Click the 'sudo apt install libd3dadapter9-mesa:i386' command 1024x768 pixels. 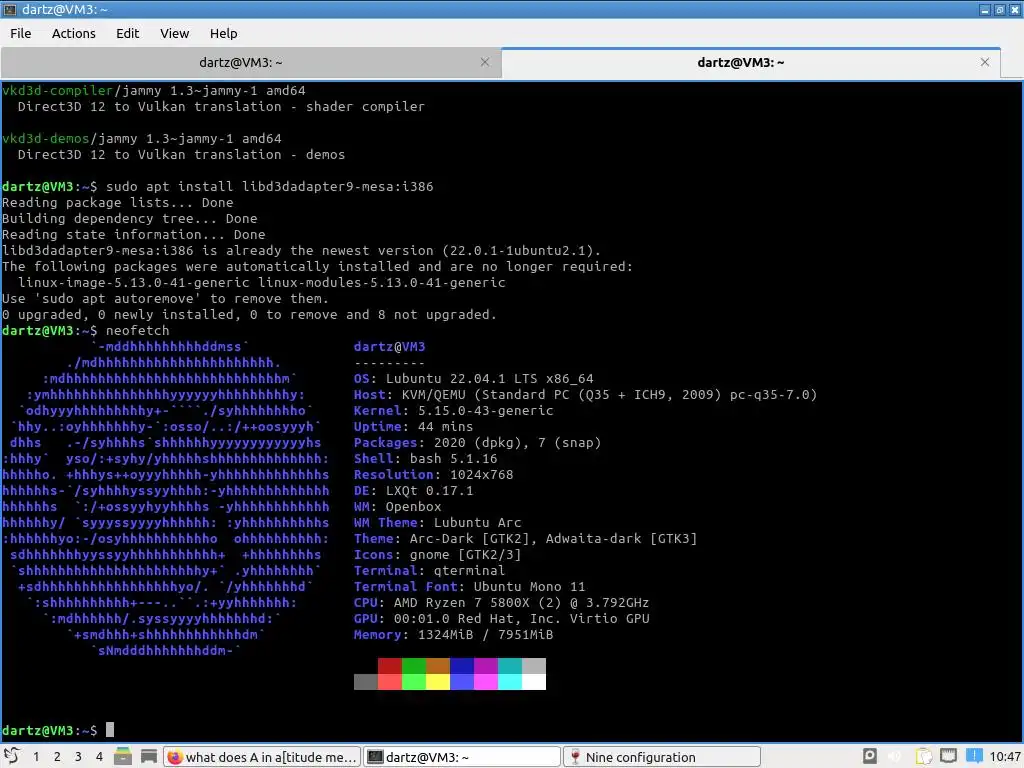(x=269, y=187)
